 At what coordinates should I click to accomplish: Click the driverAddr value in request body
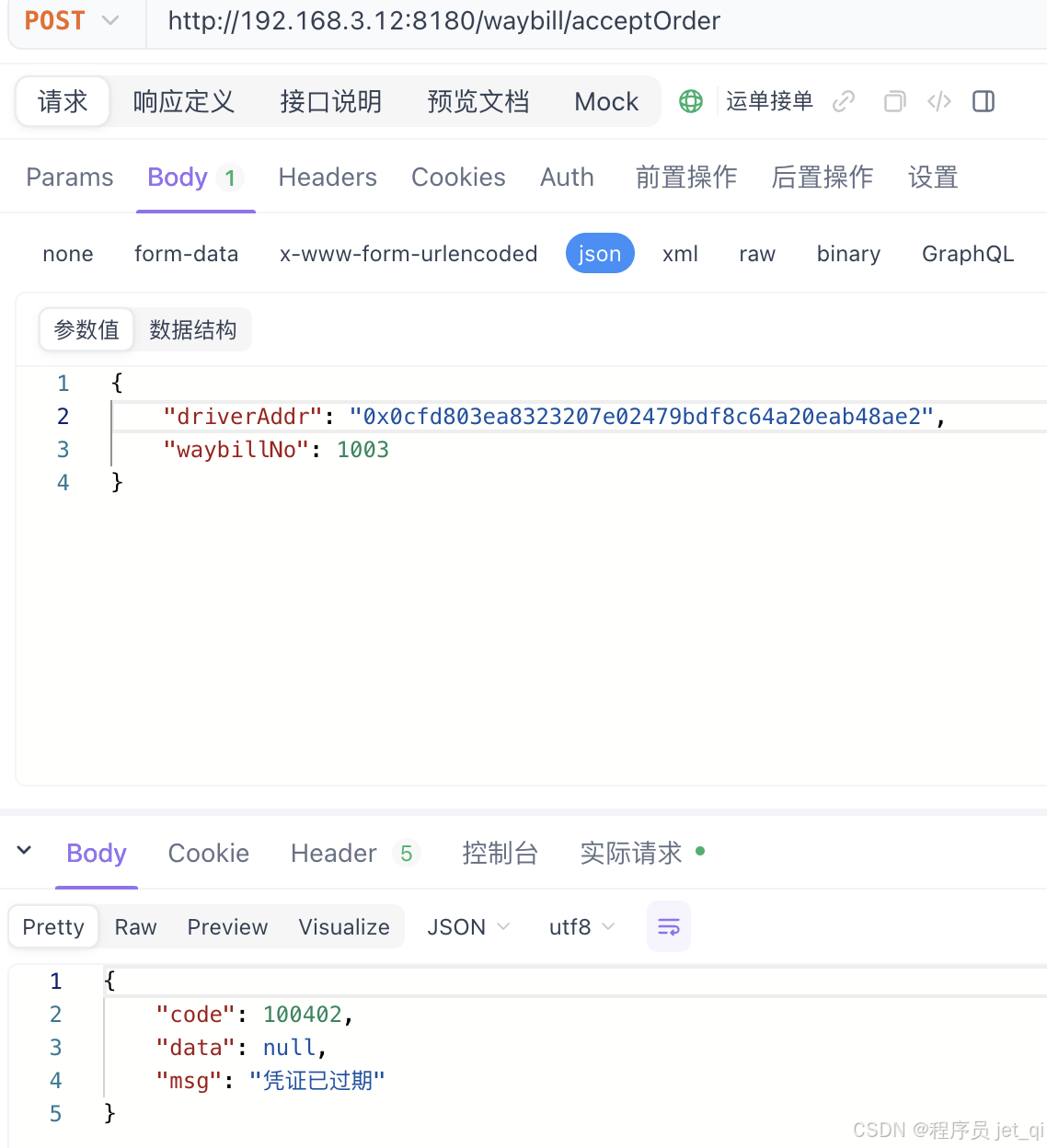(641, 417)
